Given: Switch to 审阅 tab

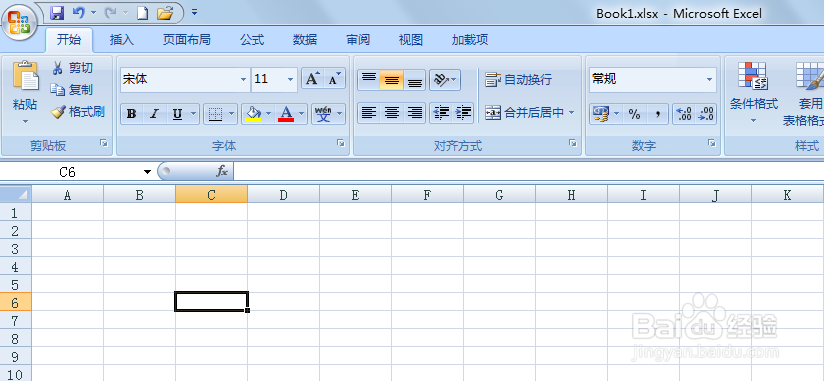Looking at the screenshot, I should 358,40.
